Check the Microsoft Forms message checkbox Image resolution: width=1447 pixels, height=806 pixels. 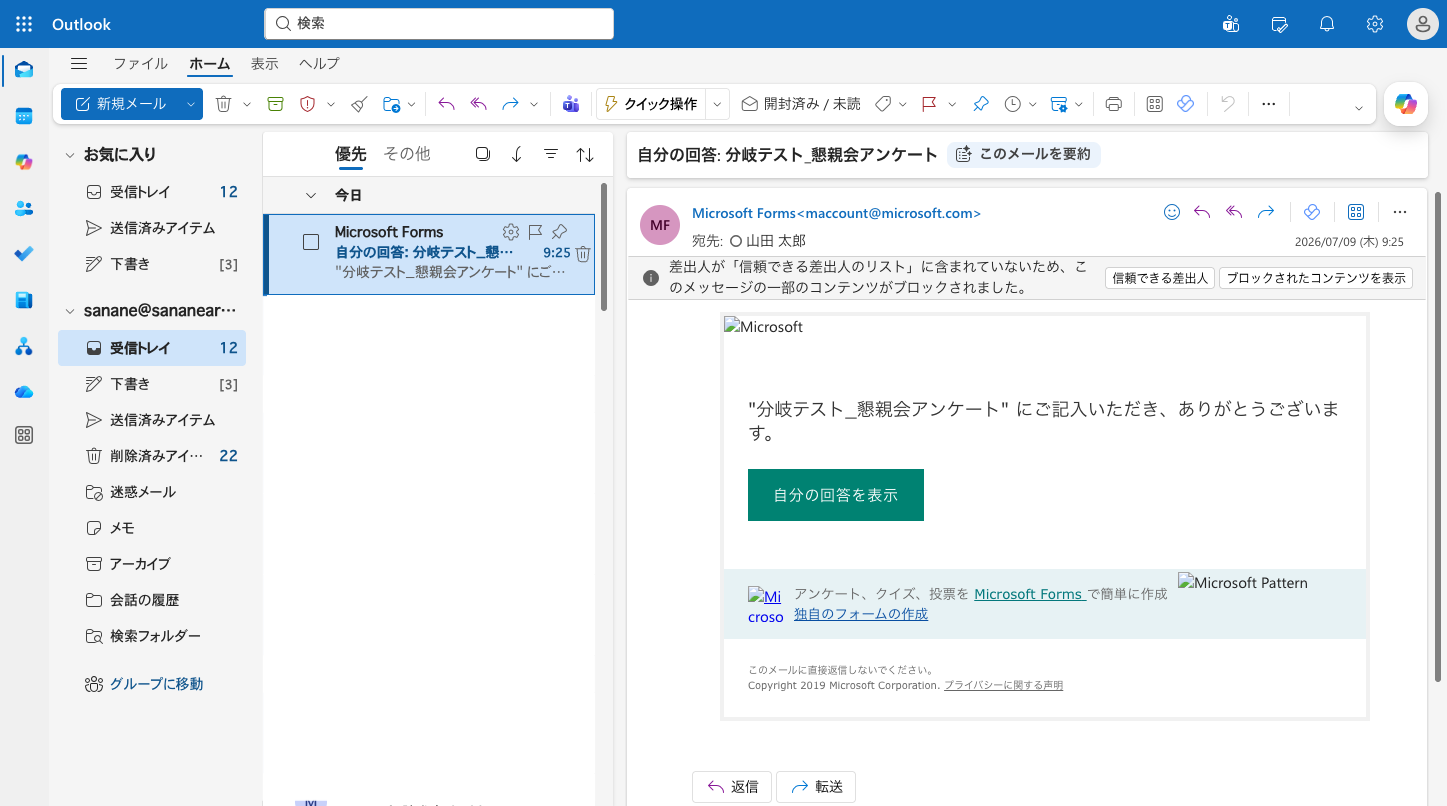[311, 242]
